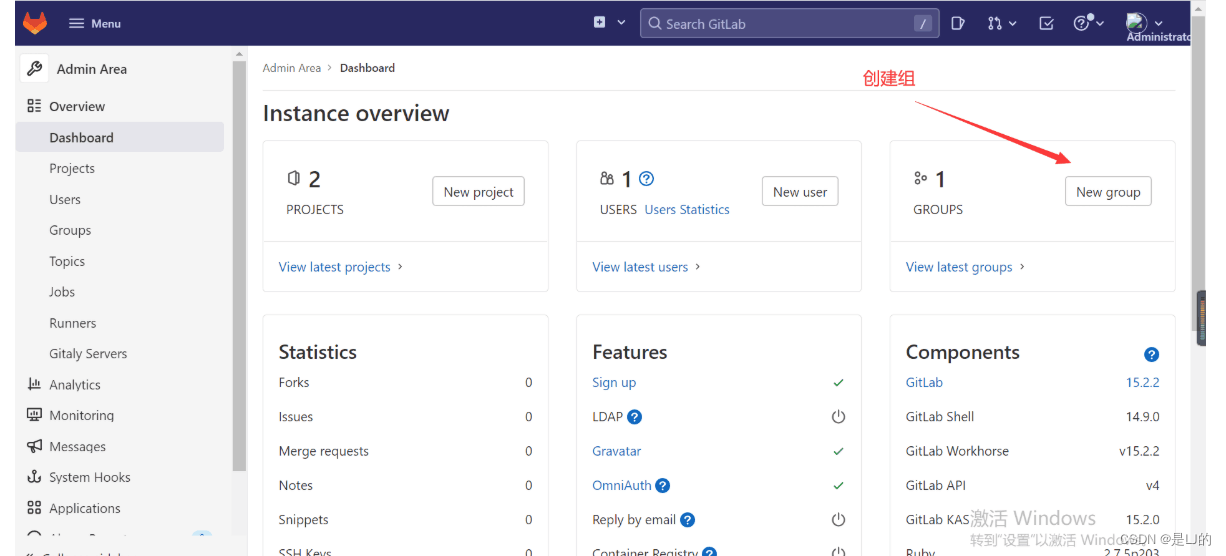Screen dimensions: 1226x556
Task: Open the 15.2.2 version link
Action: [x=1143, y=383]
